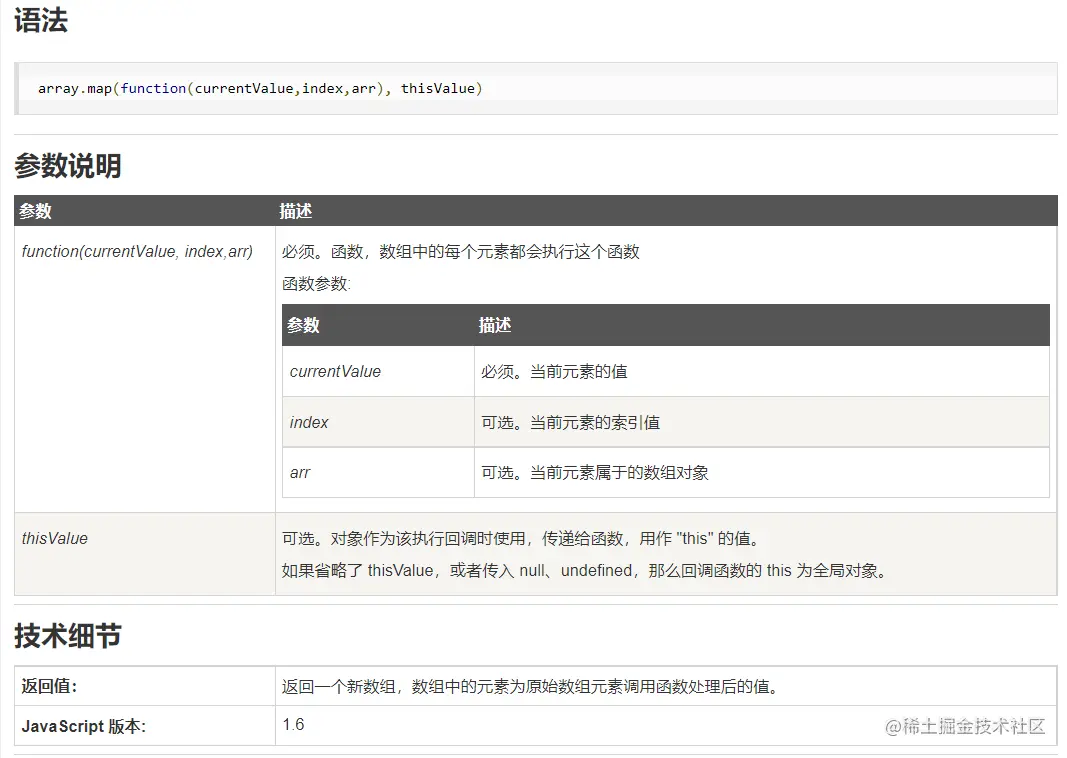1067x758 pixels.
Task: Click the 语法 heading
Action: click(41, 20)
